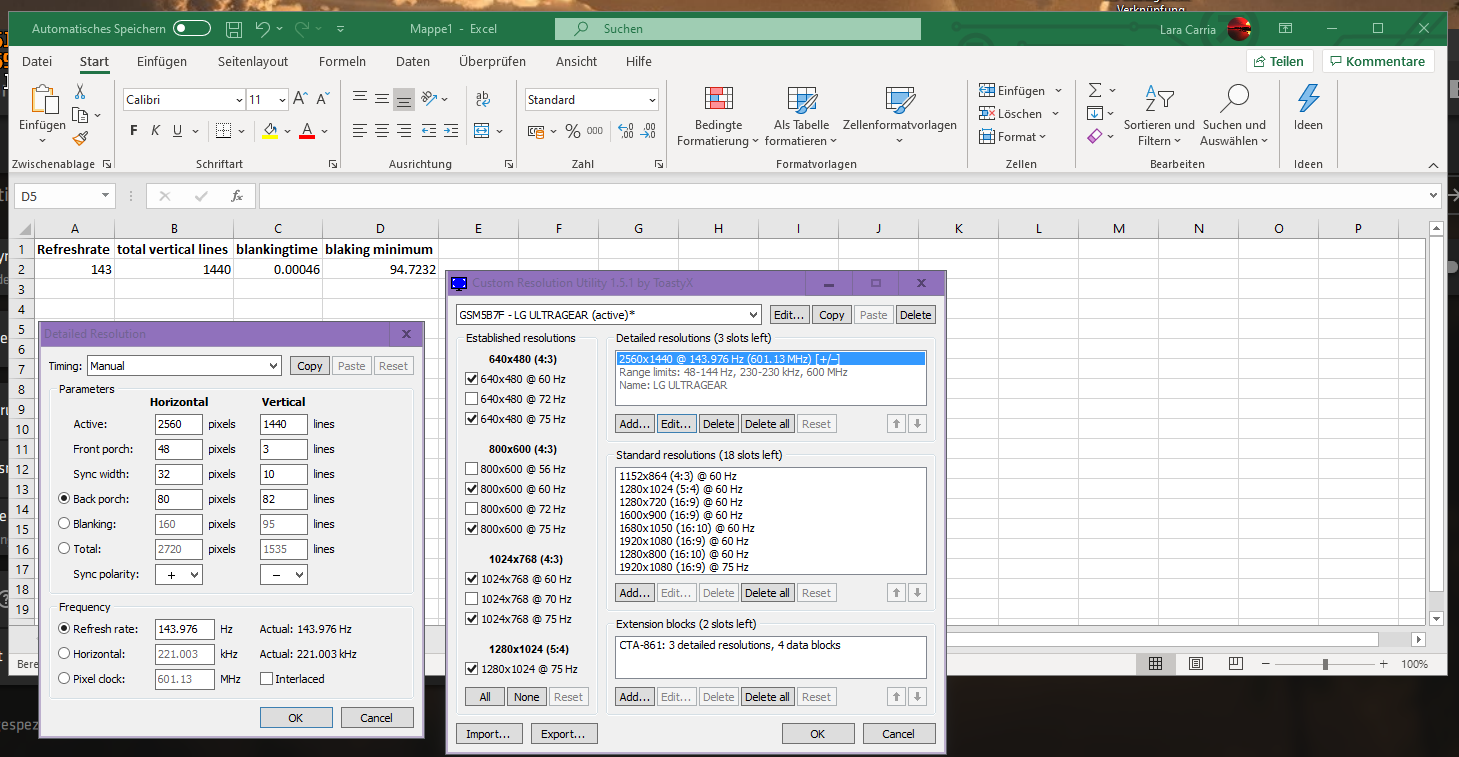Open the Überprüfen tab

(x=492, y=62)
